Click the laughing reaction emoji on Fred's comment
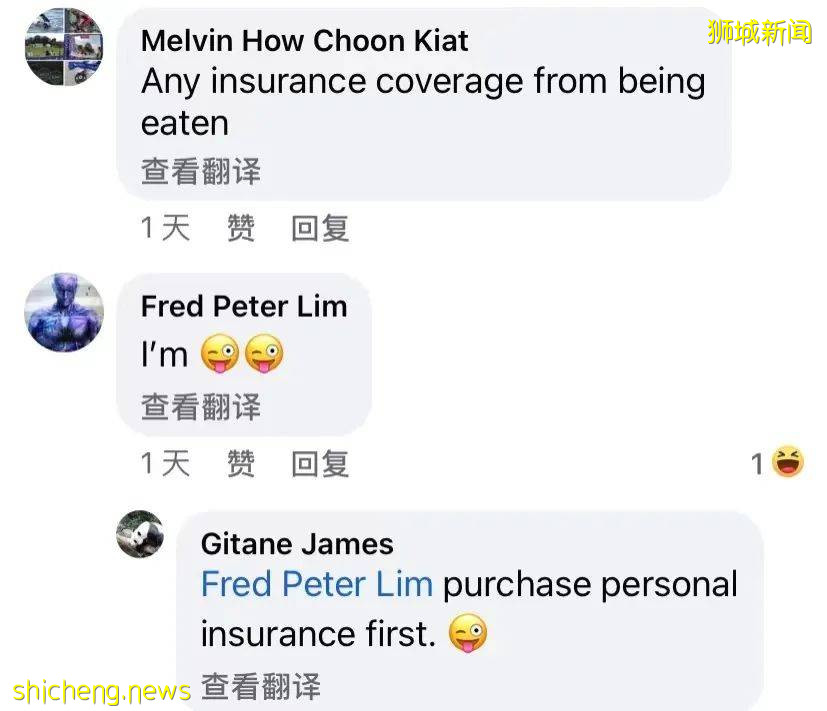 tap(788, 462)
